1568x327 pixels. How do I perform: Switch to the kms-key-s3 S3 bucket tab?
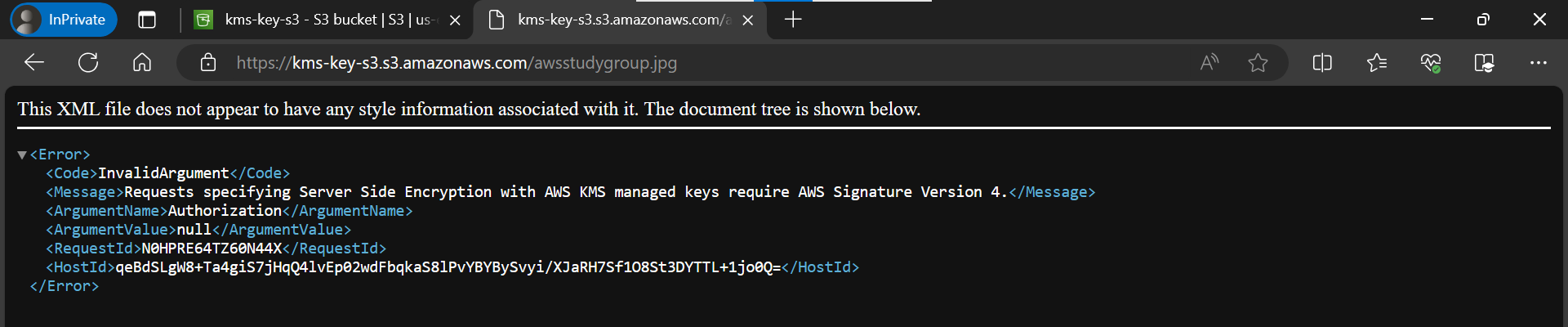[327, 20]
